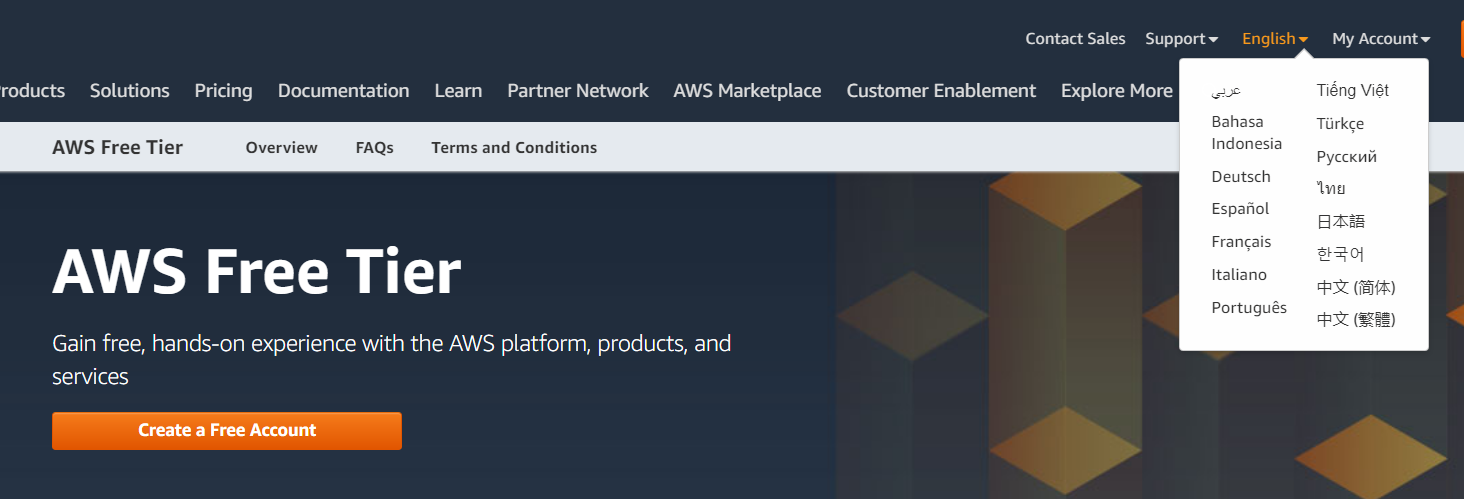
Task: Select the Learn nav item
Action: pyautogui.click(x=458, y=91)
